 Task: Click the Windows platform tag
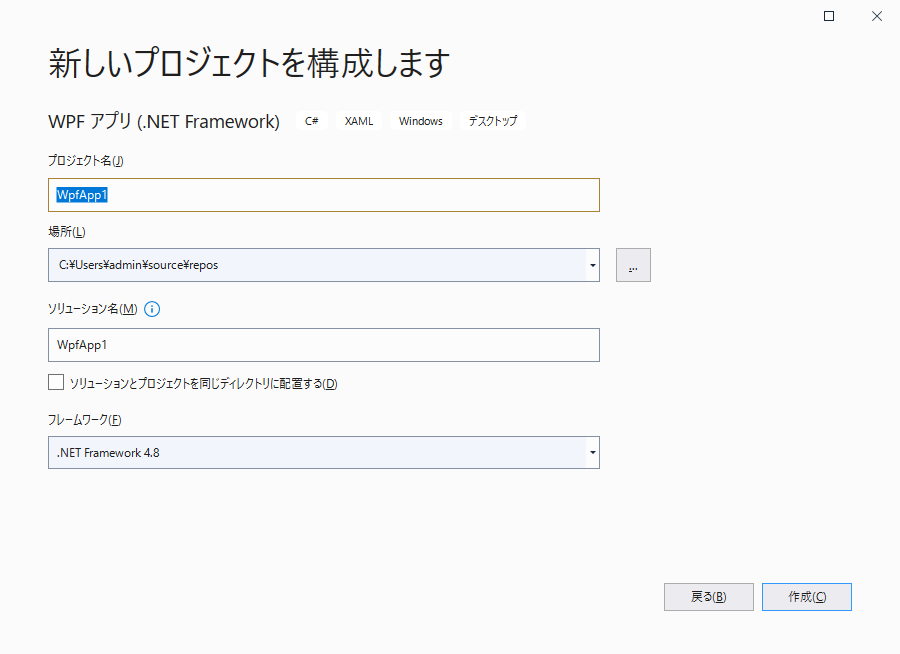(x=420, y=121)
